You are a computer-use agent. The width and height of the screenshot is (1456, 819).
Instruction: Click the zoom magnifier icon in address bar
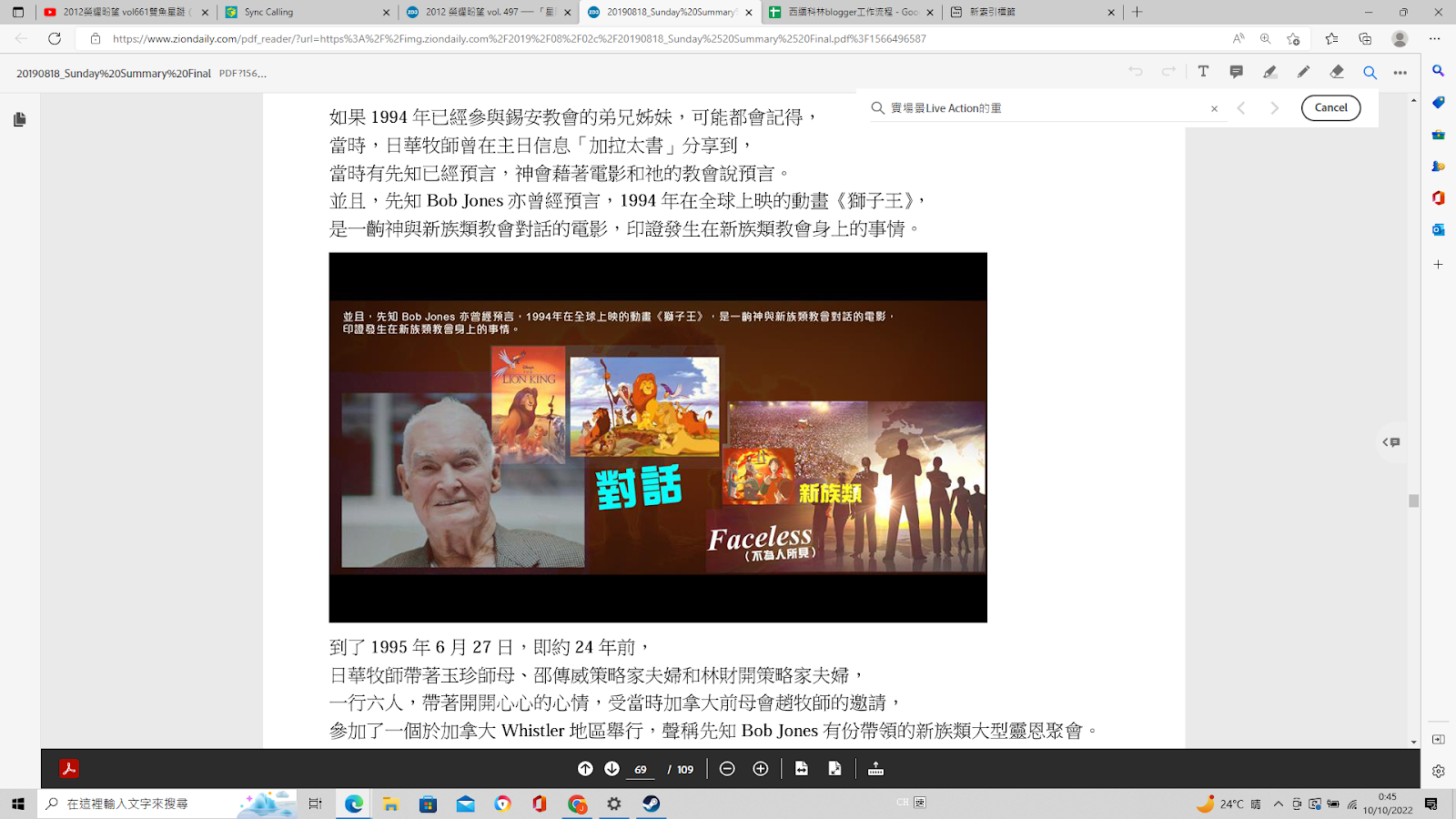(x=1266, y=38)
